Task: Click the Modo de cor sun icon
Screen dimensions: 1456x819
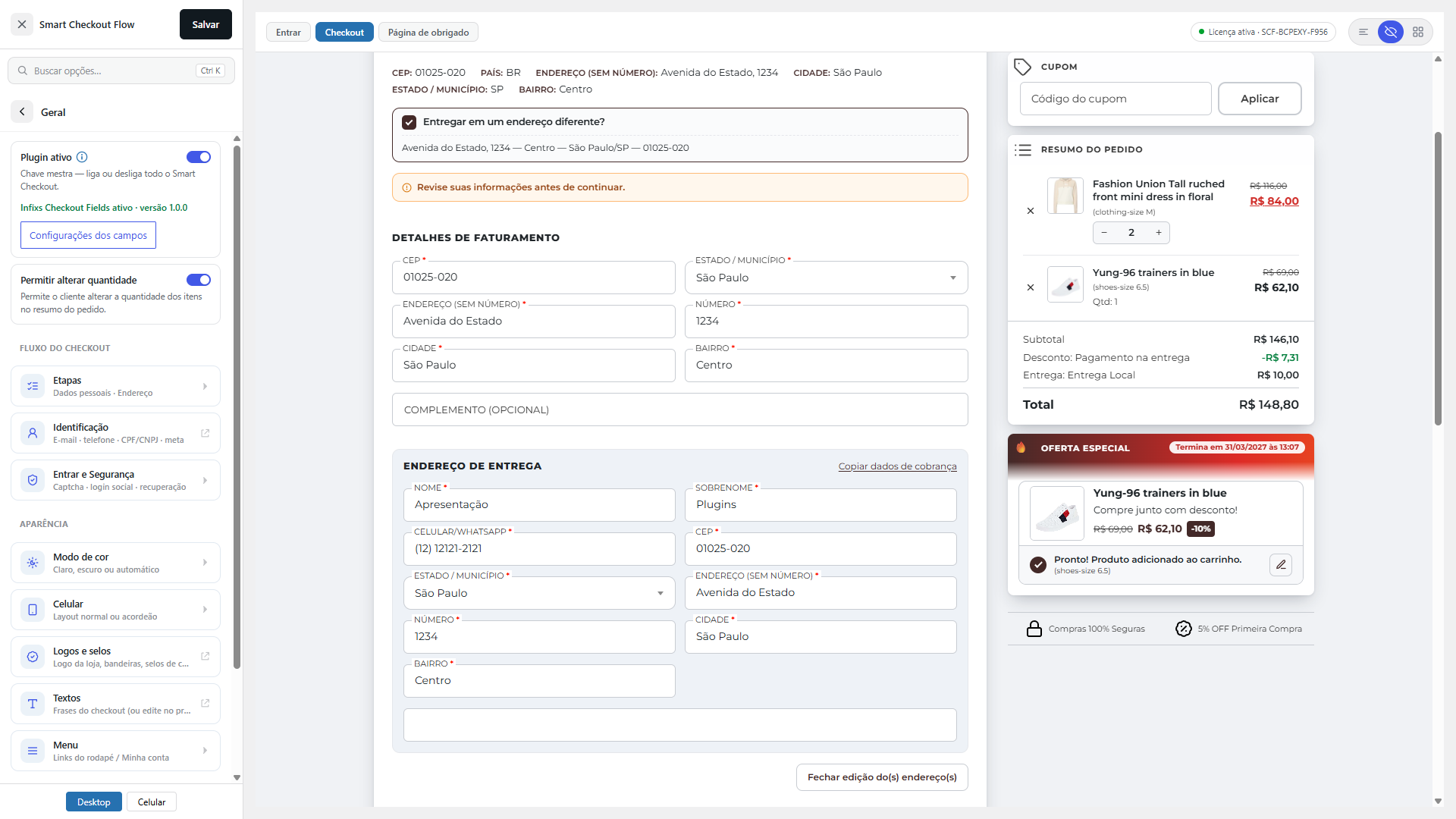Action: 33,563
